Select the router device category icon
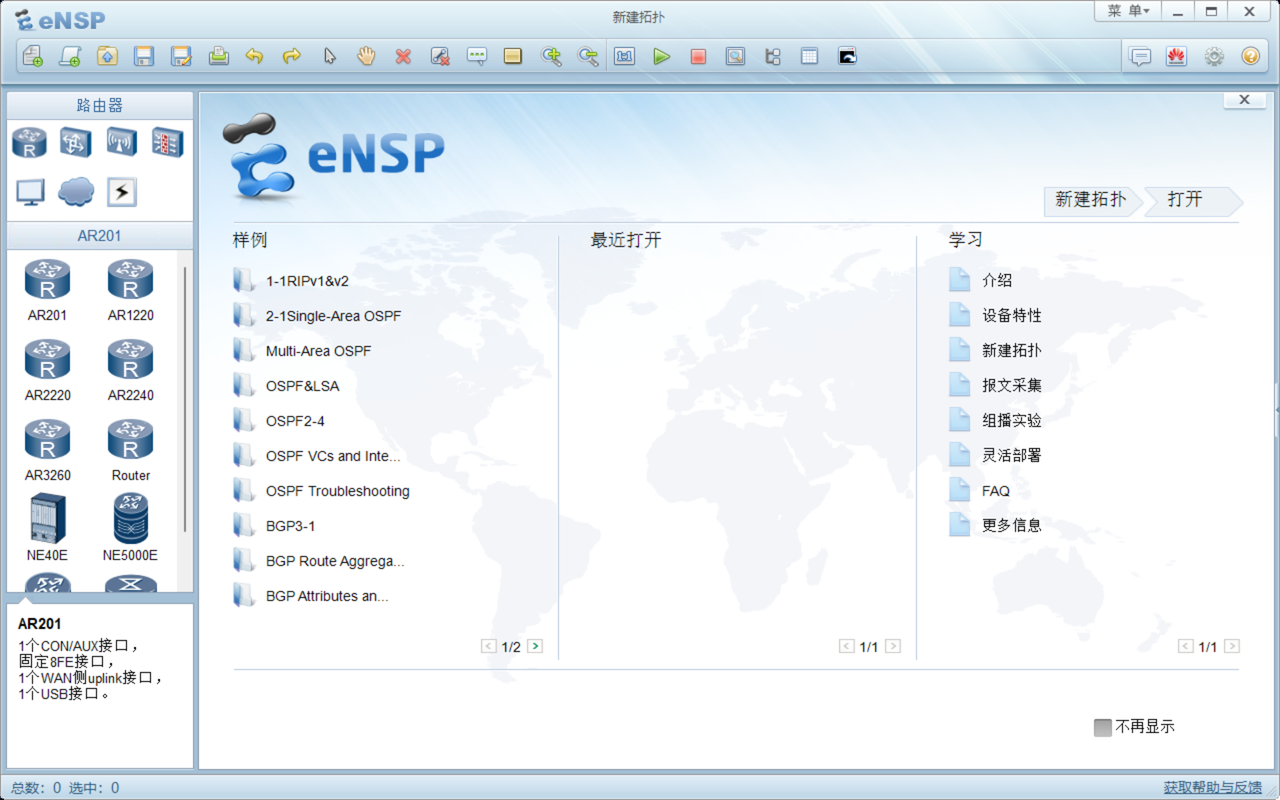 click(x=29, y=142)
